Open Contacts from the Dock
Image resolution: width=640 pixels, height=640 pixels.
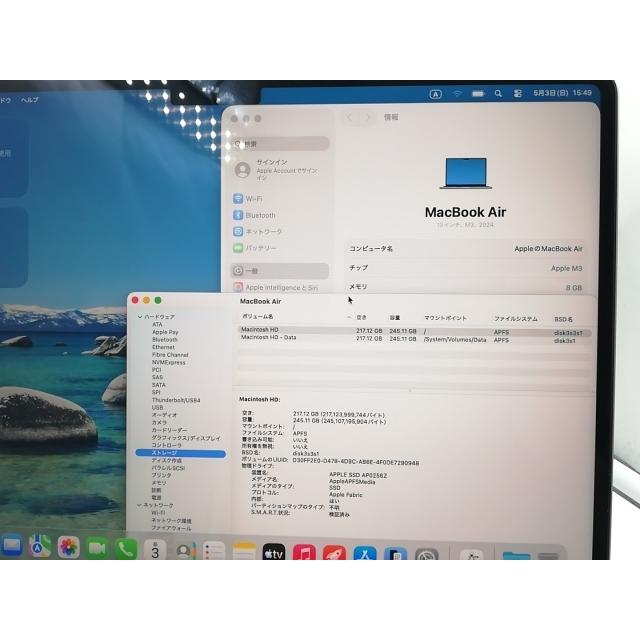184,551
